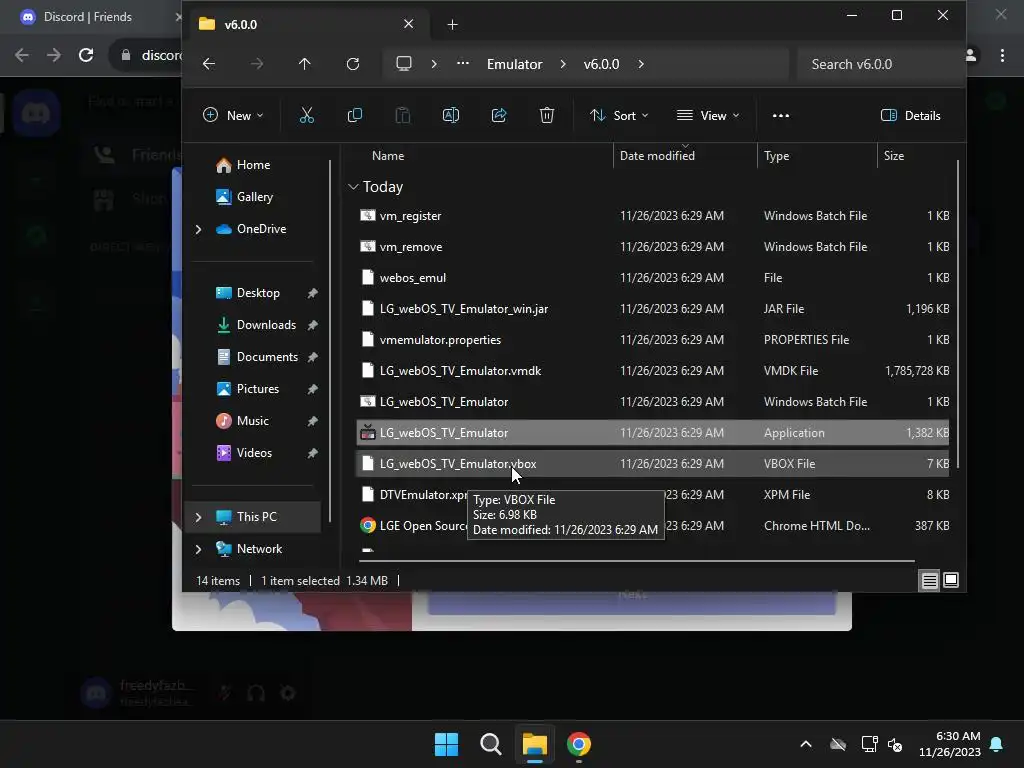The width and height of the screenshot is (1024, 768).
Task: Expand chevron after v6.0.0 breadcrumb
Action: [641, 64]
